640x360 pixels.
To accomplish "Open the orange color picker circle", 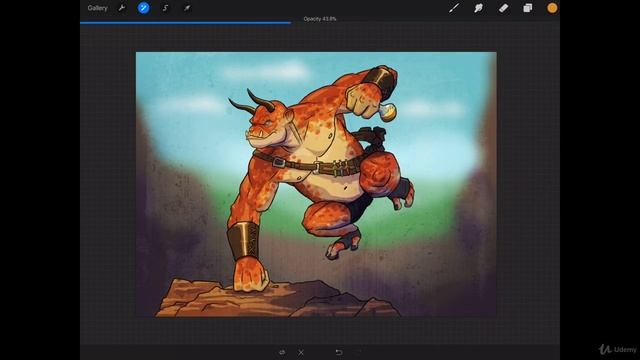I will (552, 8).
